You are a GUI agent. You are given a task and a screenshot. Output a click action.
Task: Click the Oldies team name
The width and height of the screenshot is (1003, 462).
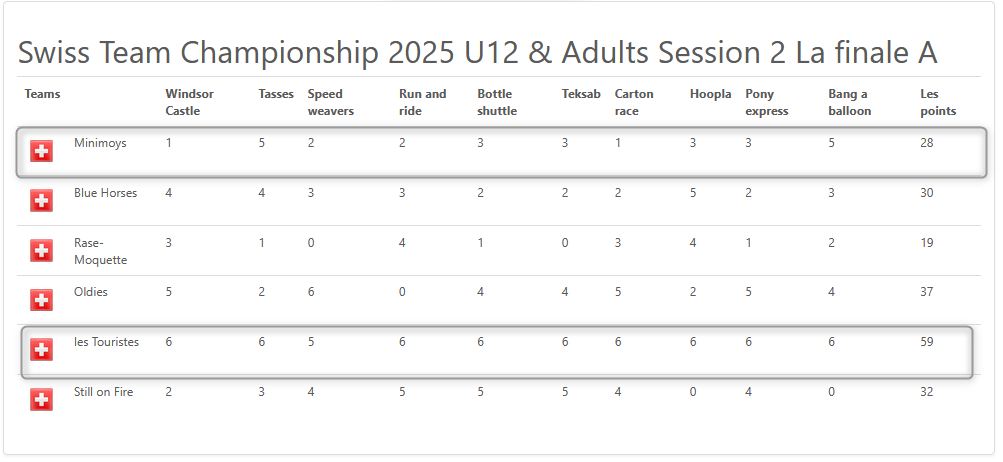coord(91,292)
